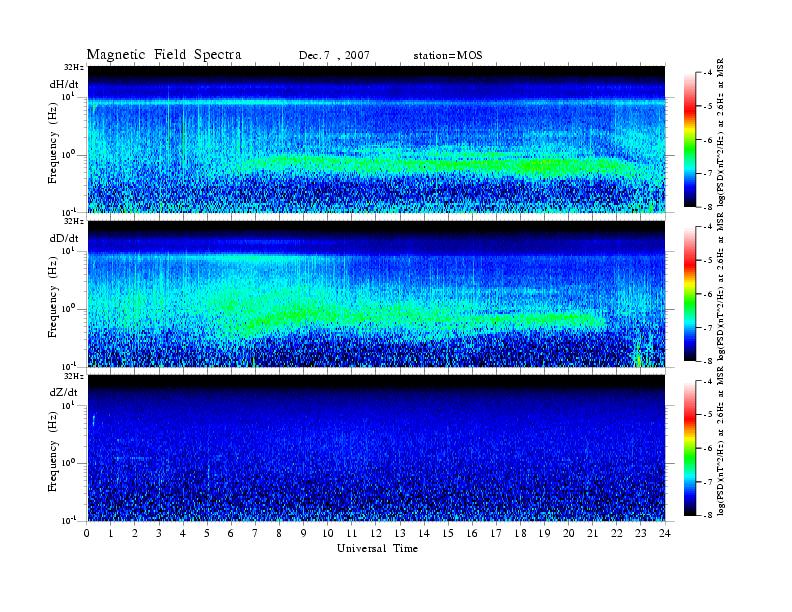Screen dimensions: 792x612
Task: Click hour "0" on the time axis
Action: click(x=87, y=533)
